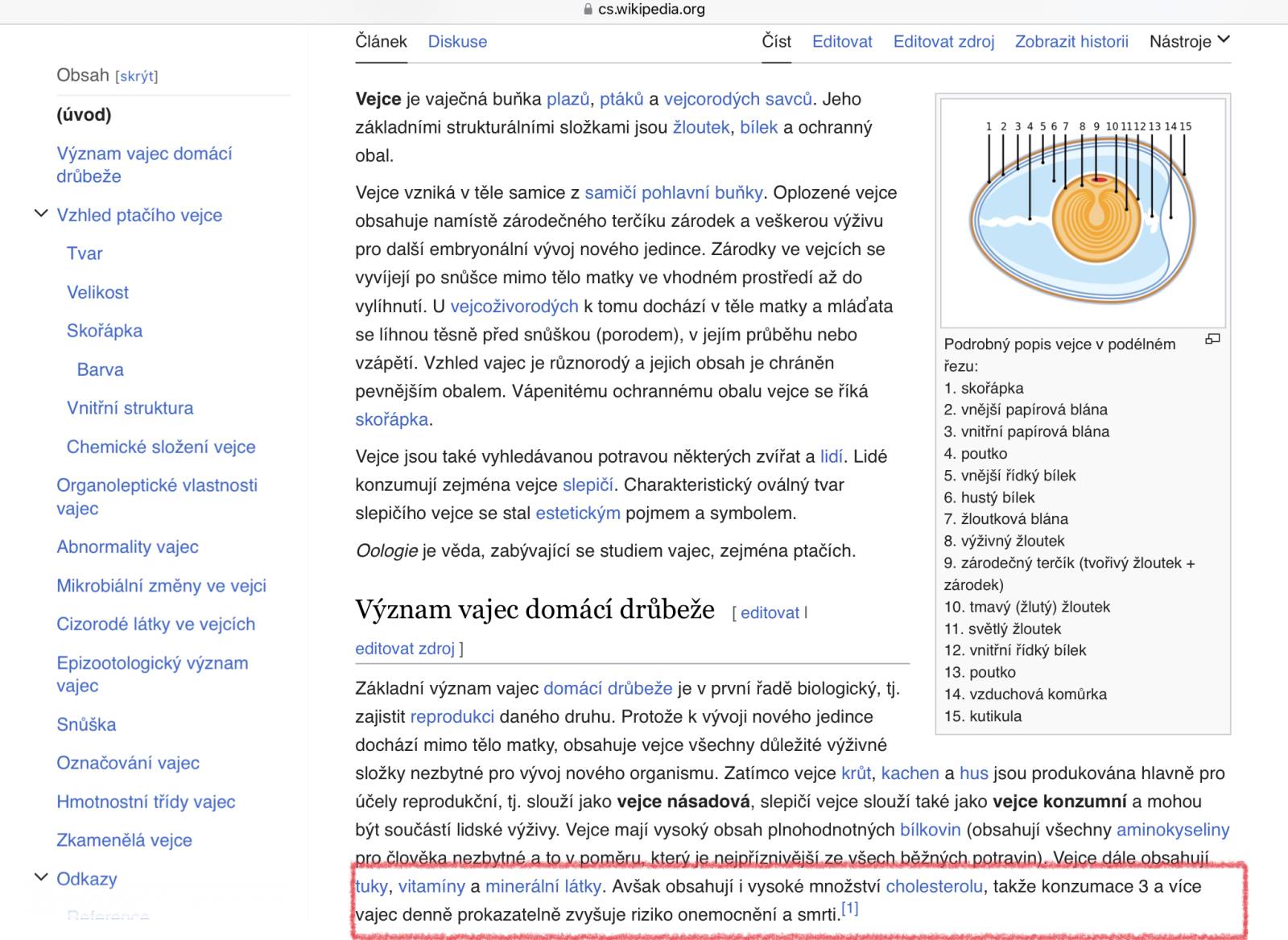1288x940 pixels.
Task: Go to Vnitřní struktura subsection
Action: [x=130, y=408]
